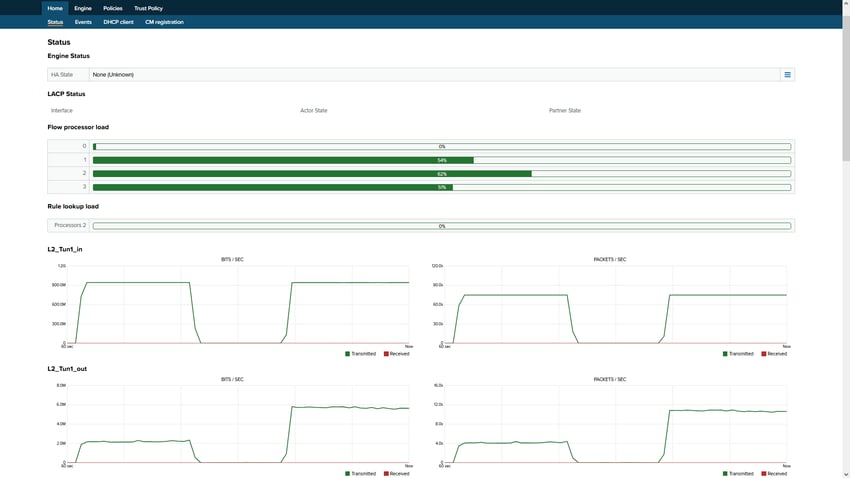This screenshot has height=478, width=850.
Task: Switch to the Events sub-tab
Action: 83,22
